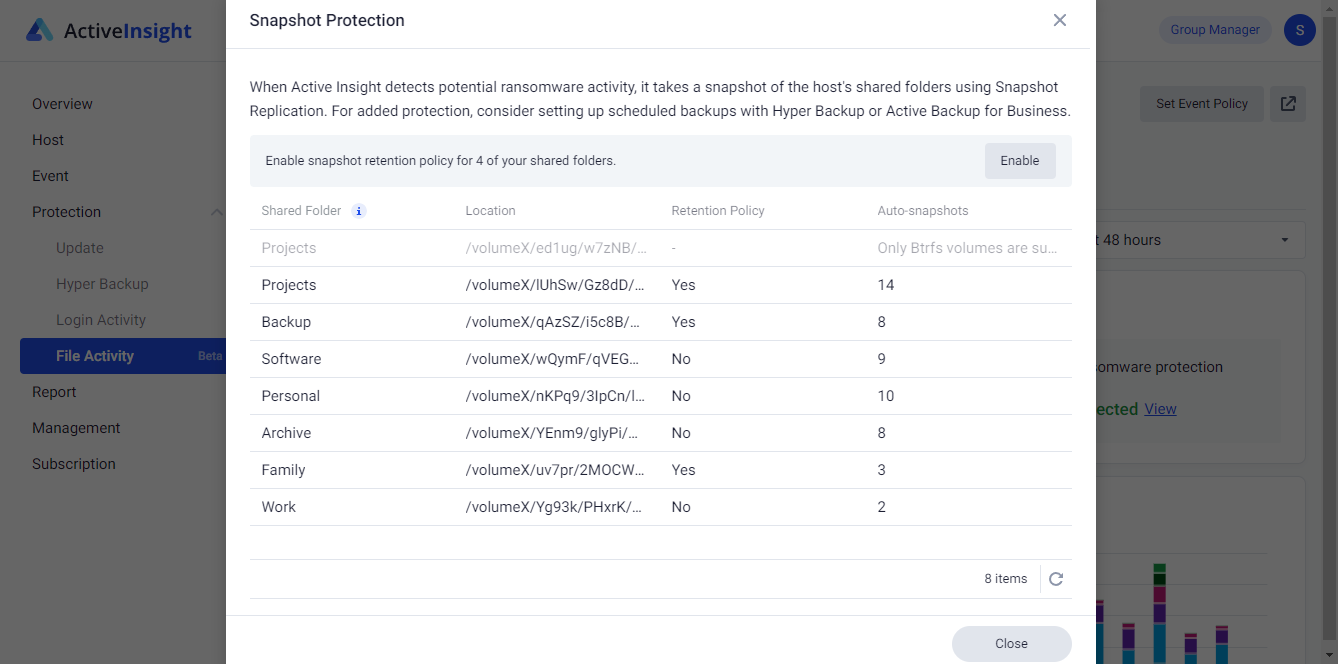Screen dimensions: 1338x664
Task: Click the auto-snapshots value 10
Action: click(886, 396)
